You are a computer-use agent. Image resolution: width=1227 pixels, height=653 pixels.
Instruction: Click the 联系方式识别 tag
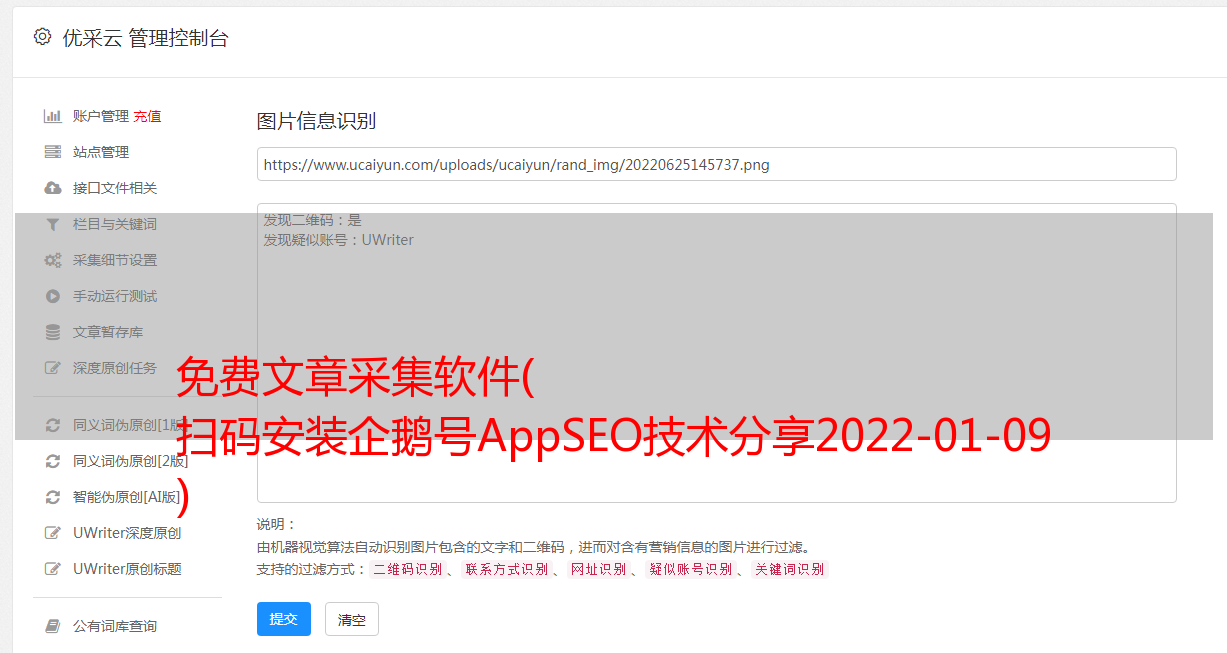507,569
